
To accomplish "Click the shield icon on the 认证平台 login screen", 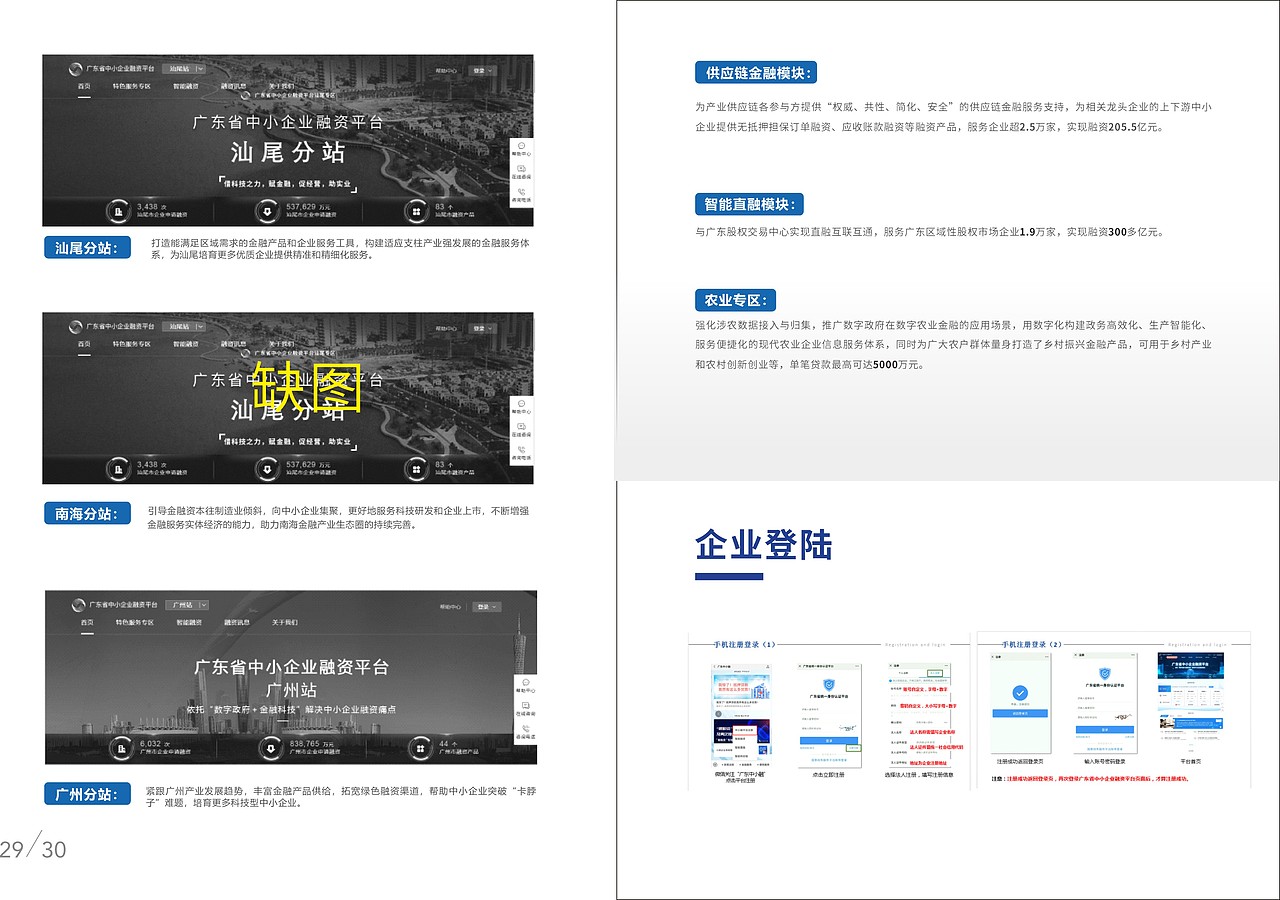I will (829, 684).
